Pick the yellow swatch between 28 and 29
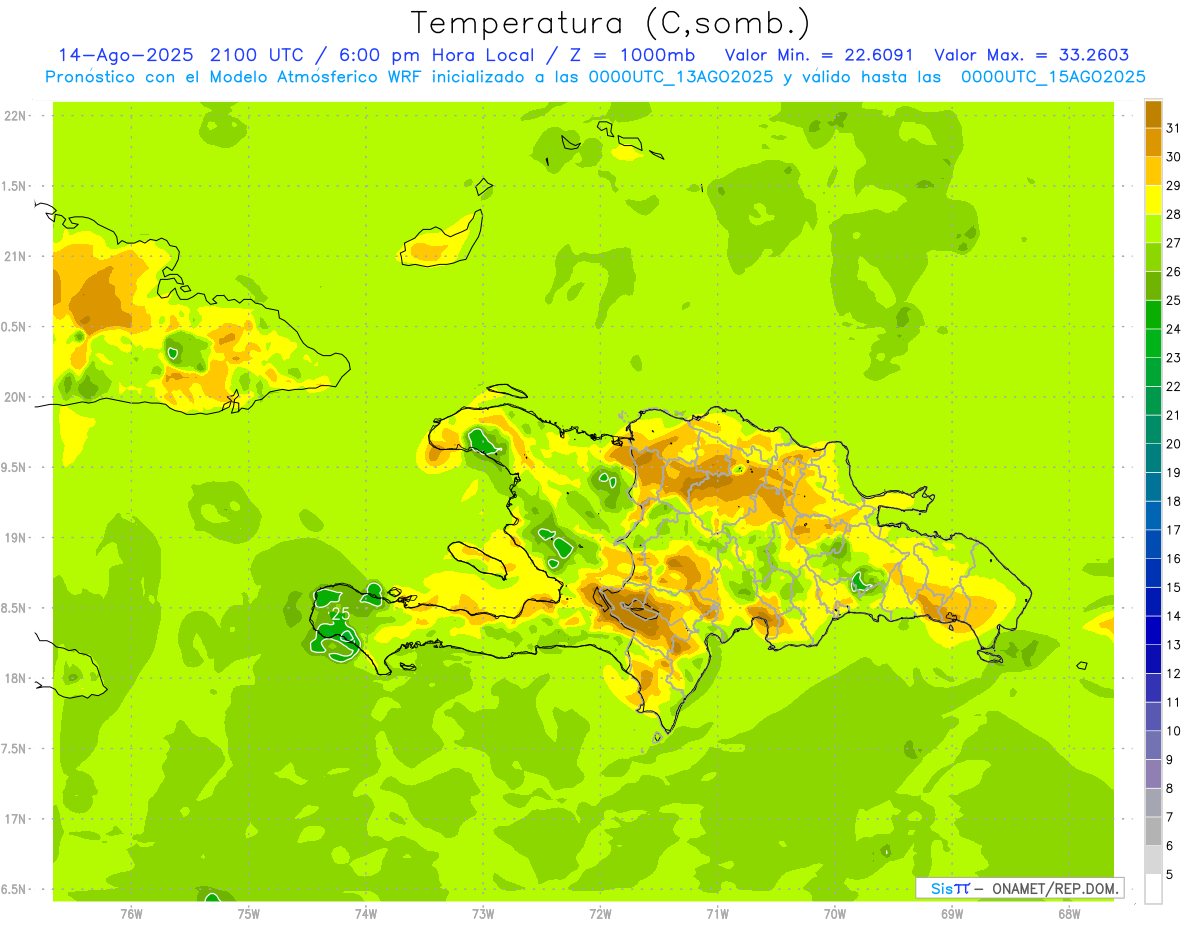The width and height of the screenshot is (1200, 927). pos(1153,200)
